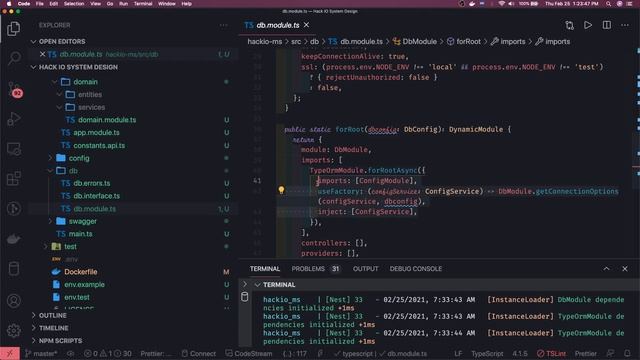
Task: Click the remote window indicator in status bar
Action: [10, 353]
